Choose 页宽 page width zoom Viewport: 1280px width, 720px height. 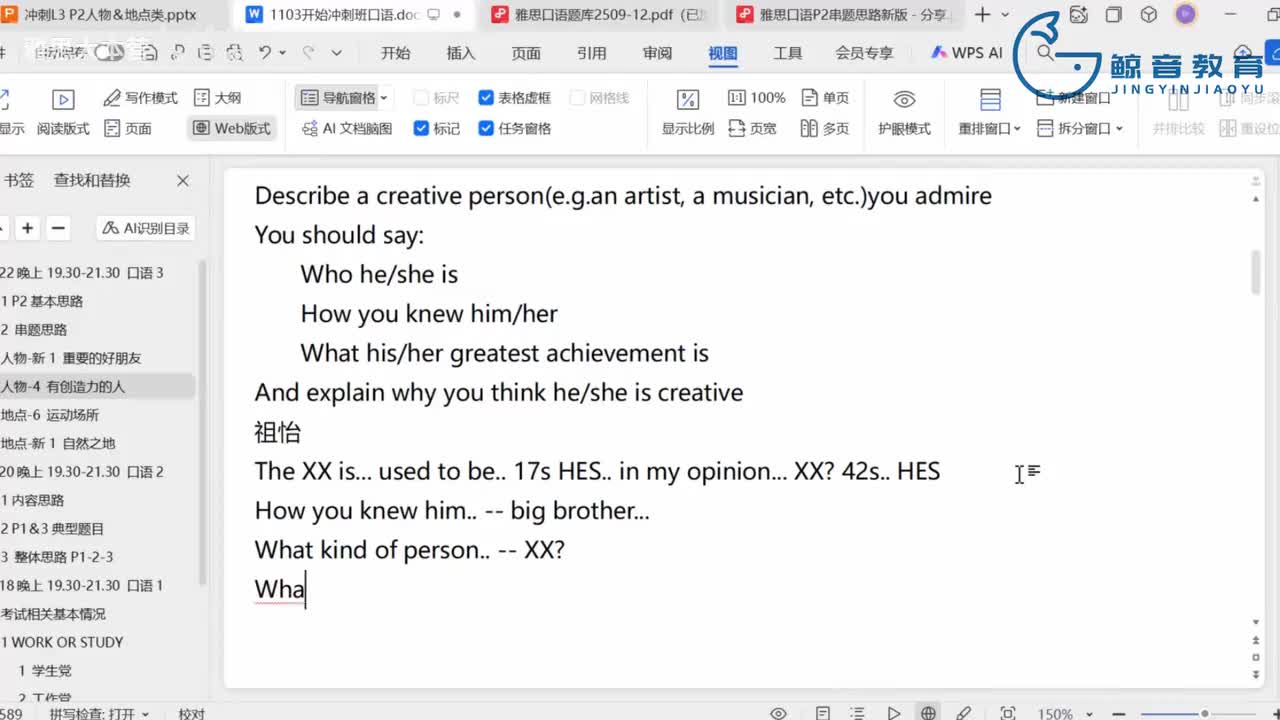click(x=753, y=128)
